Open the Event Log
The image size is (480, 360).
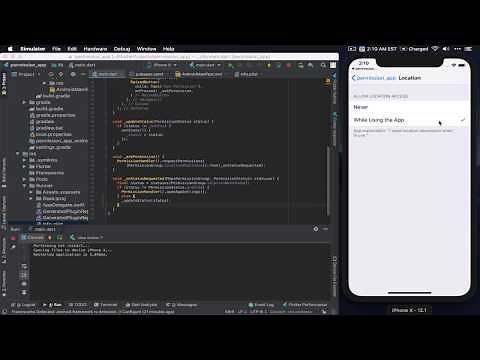tap(261, 305)
